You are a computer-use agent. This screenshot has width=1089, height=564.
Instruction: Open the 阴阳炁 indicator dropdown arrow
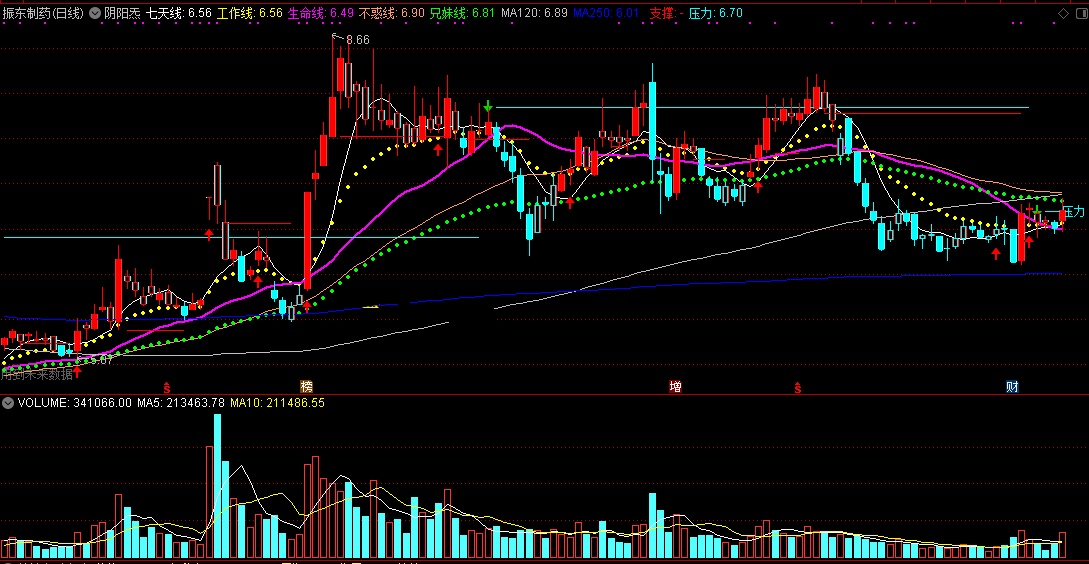(94, 13)
